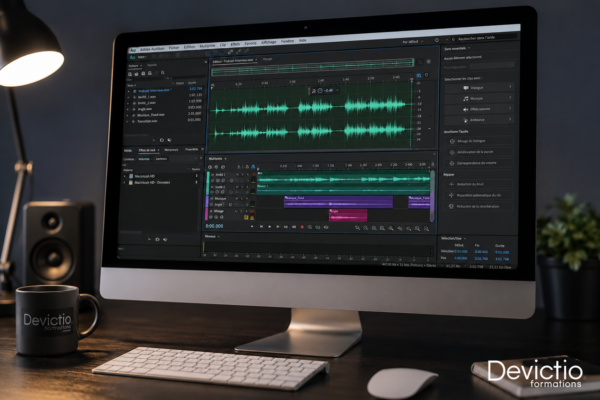
Task: Mute the Invité 1 track with M
Action: [237, 175]
